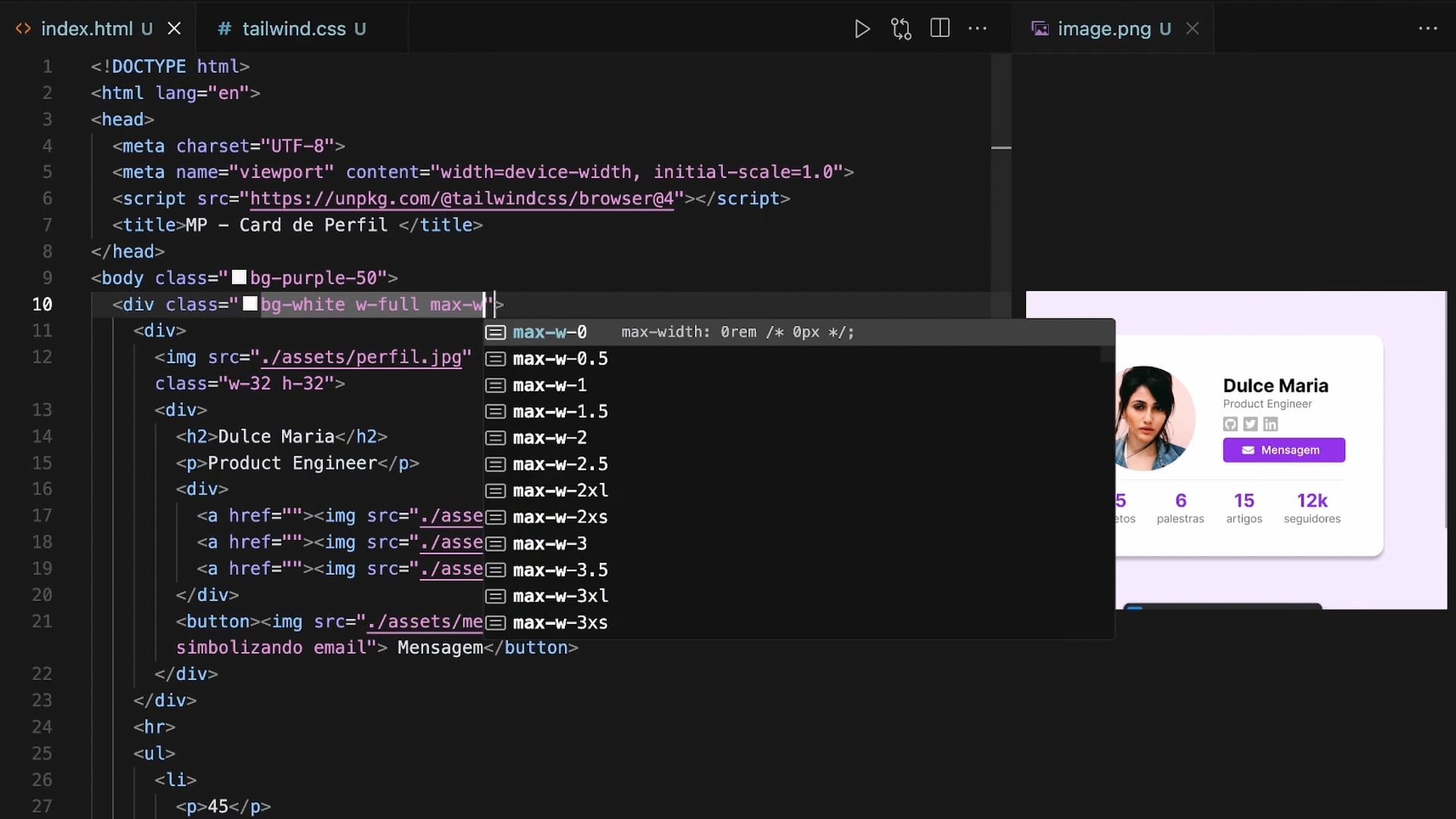Screen dimensions: 1456x819
Task: Click the CSS hash icon on tailwind.css tab
Action: [224, 29]
